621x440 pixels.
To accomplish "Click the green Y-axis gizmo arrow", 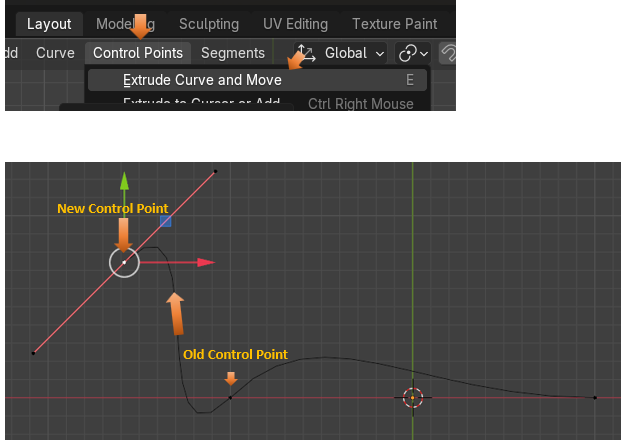I will tap(124, 180).
